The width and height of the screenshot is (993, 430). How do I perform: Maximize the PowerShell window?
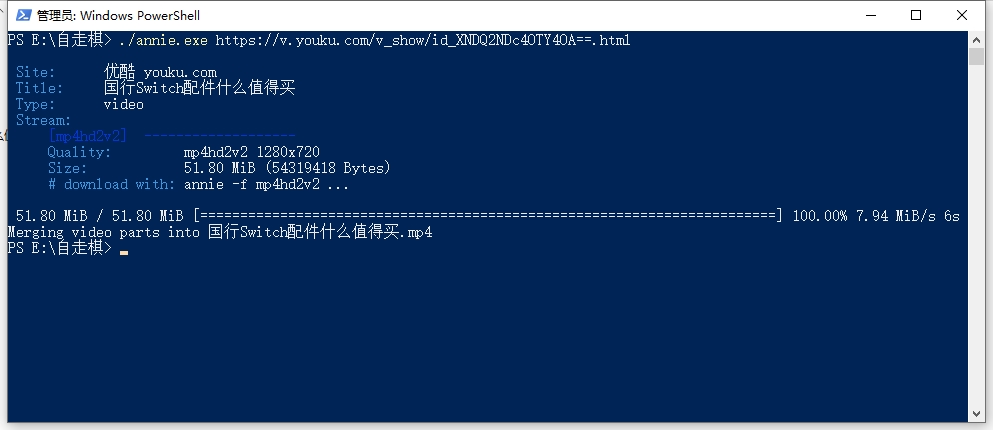(916, 15)
